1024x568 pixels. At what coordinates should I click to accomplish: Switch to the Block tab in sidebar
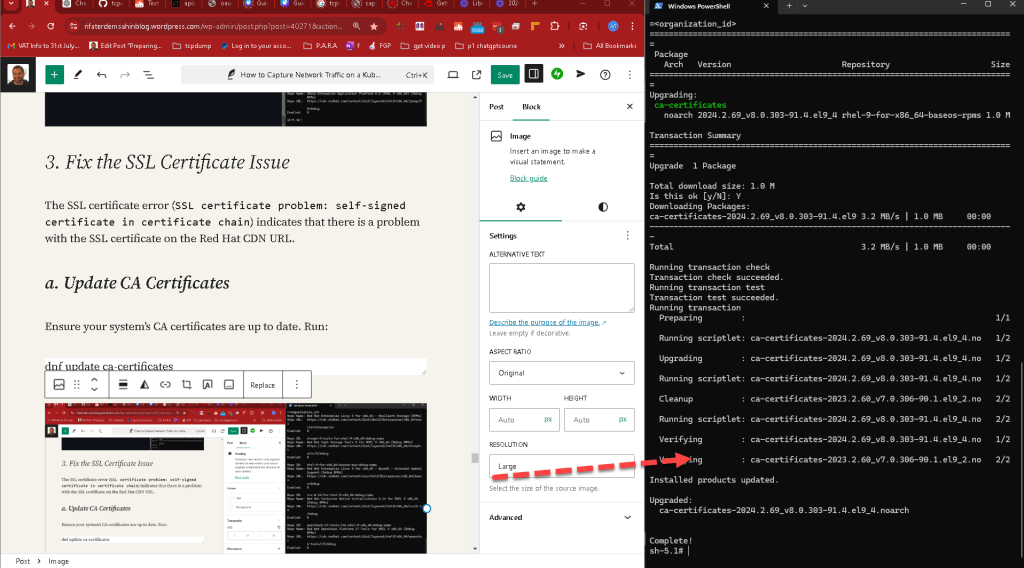coord(531,106)
